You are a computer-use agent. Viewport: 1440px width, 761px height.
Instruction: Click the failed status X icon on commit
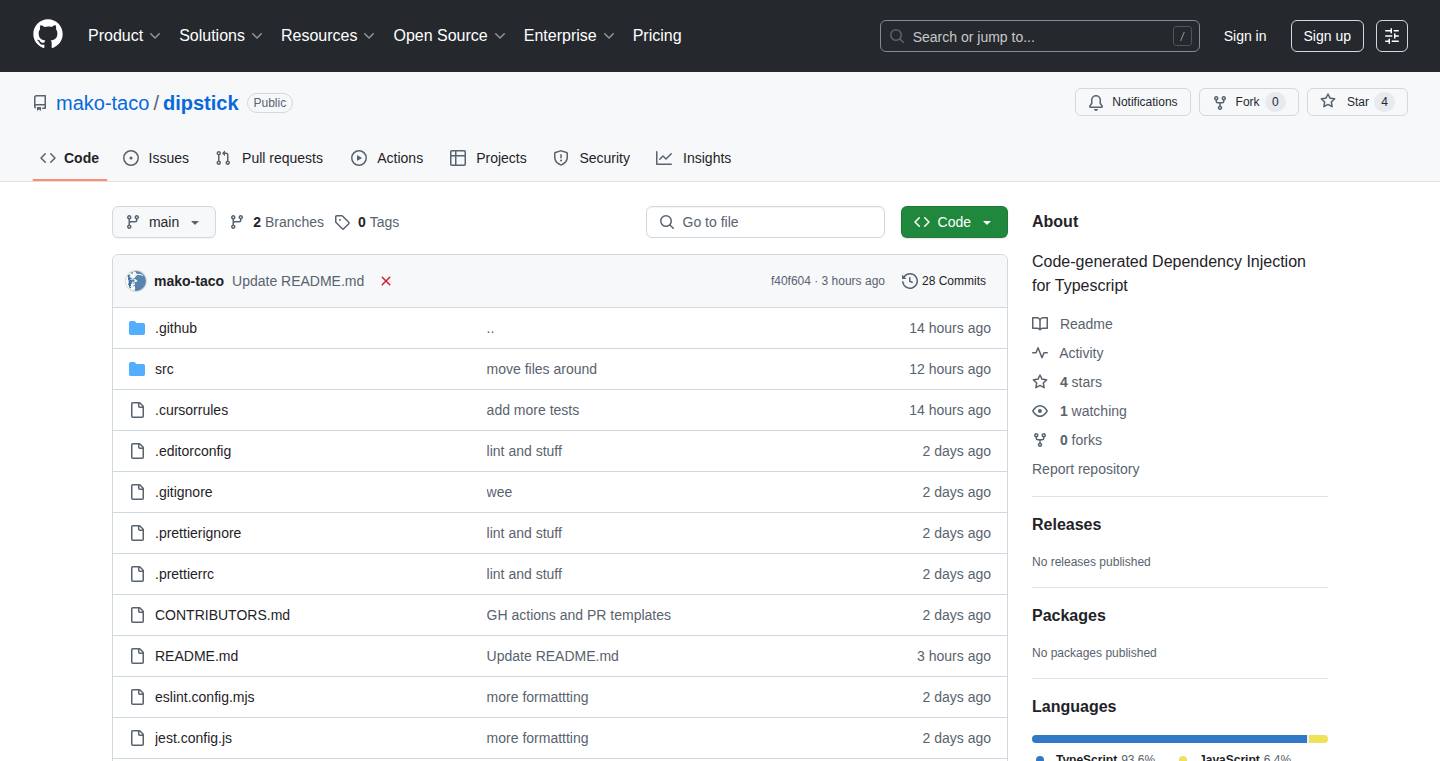386,281
